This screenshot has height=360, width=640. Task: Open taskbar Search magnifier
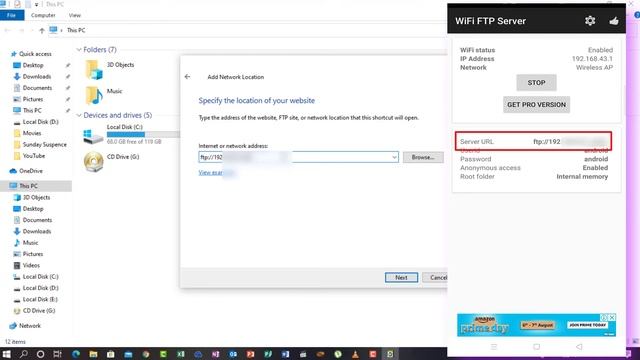24,354
